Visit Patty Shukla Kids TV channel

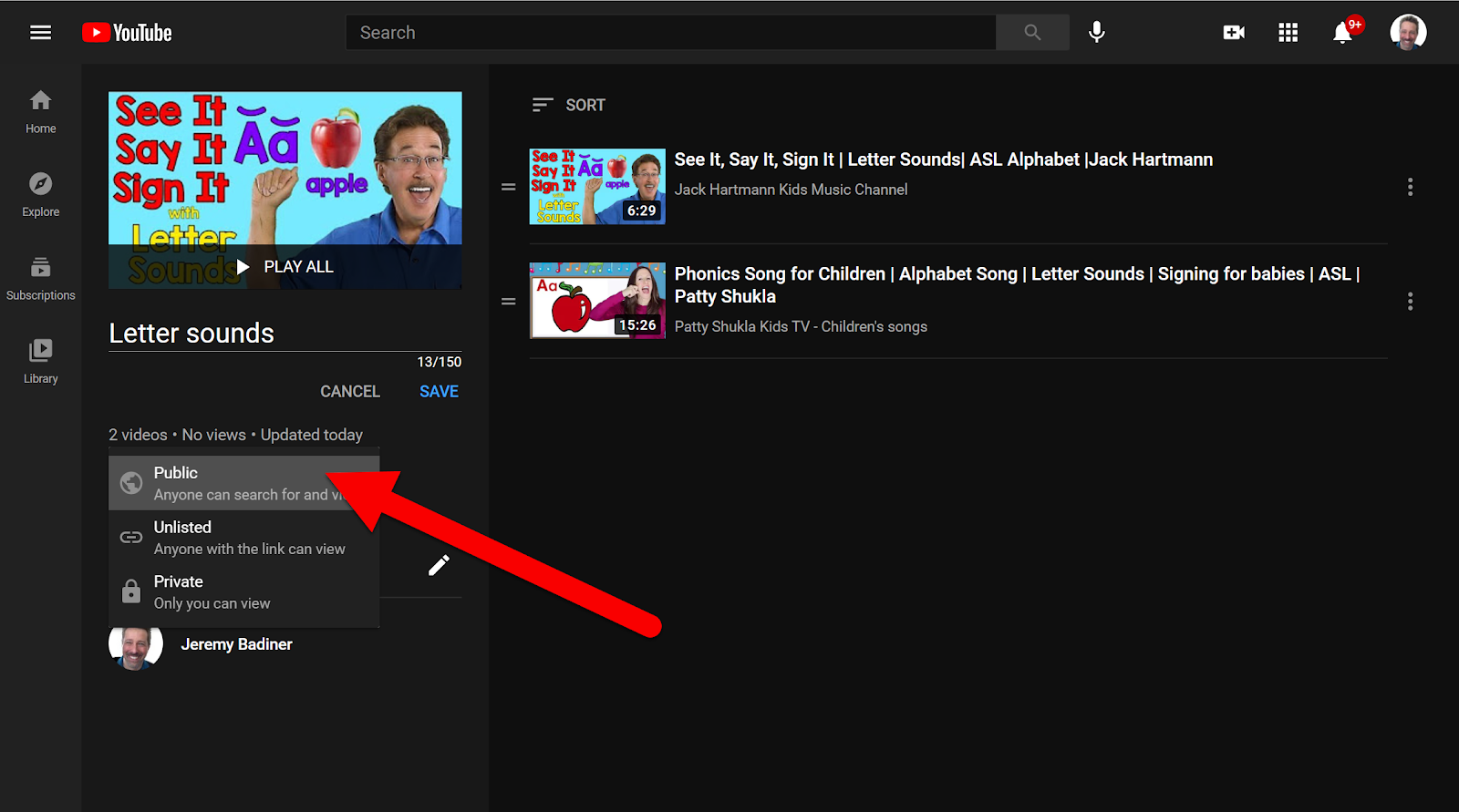pos(801,326)
